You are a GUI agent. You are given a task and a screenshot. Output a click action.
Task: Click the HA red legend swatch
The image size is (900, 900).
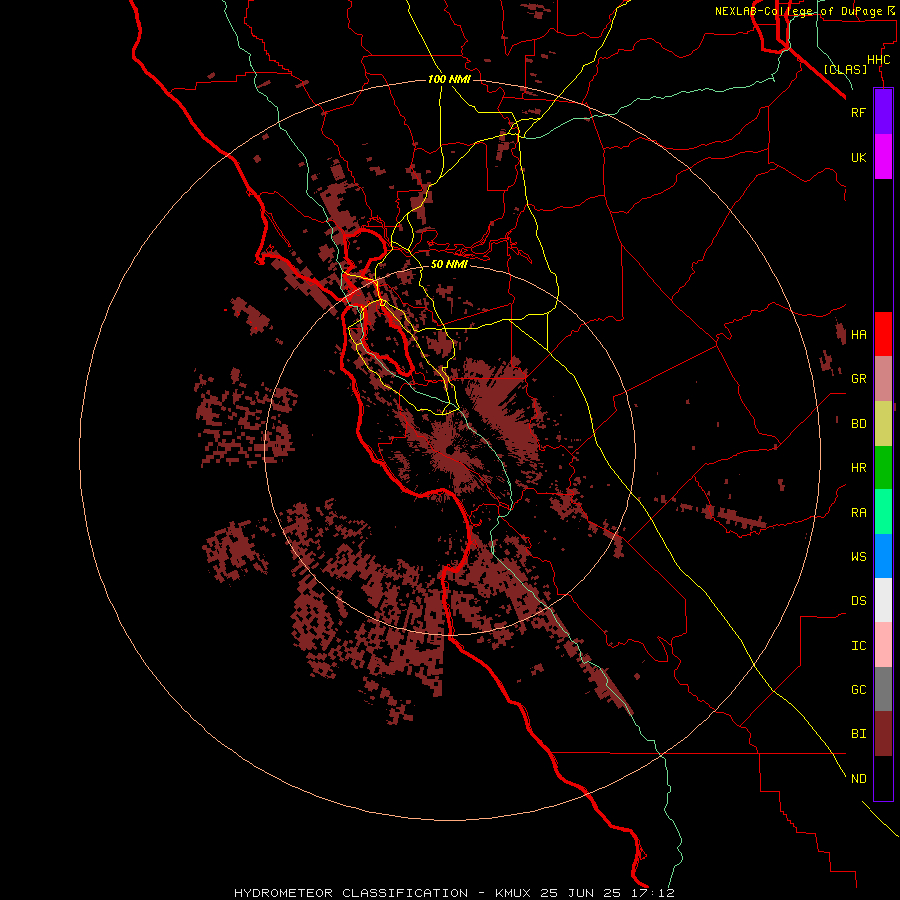(883, 334)
